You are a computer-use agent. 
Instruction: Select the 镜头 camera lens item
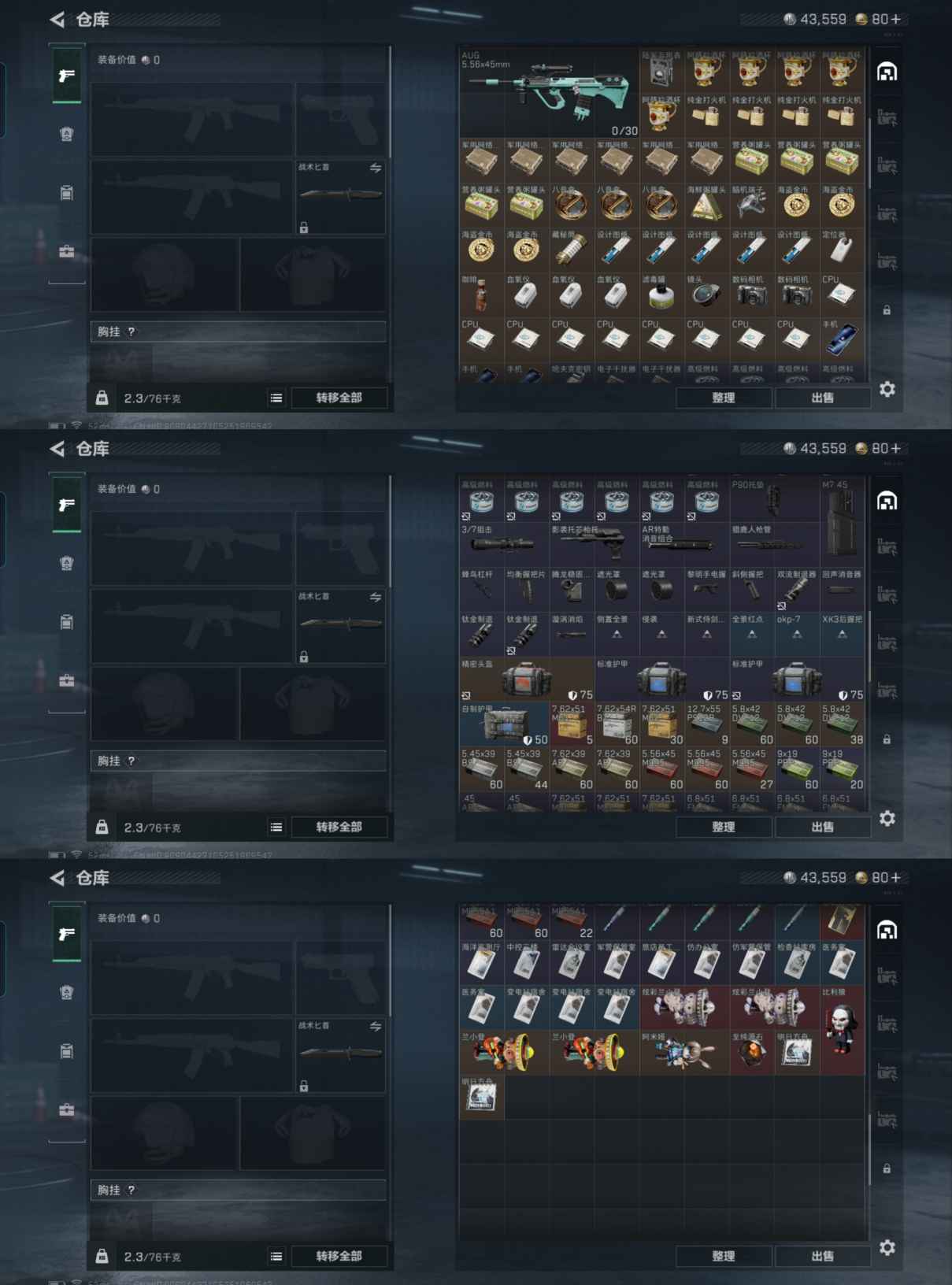(706, 294)
